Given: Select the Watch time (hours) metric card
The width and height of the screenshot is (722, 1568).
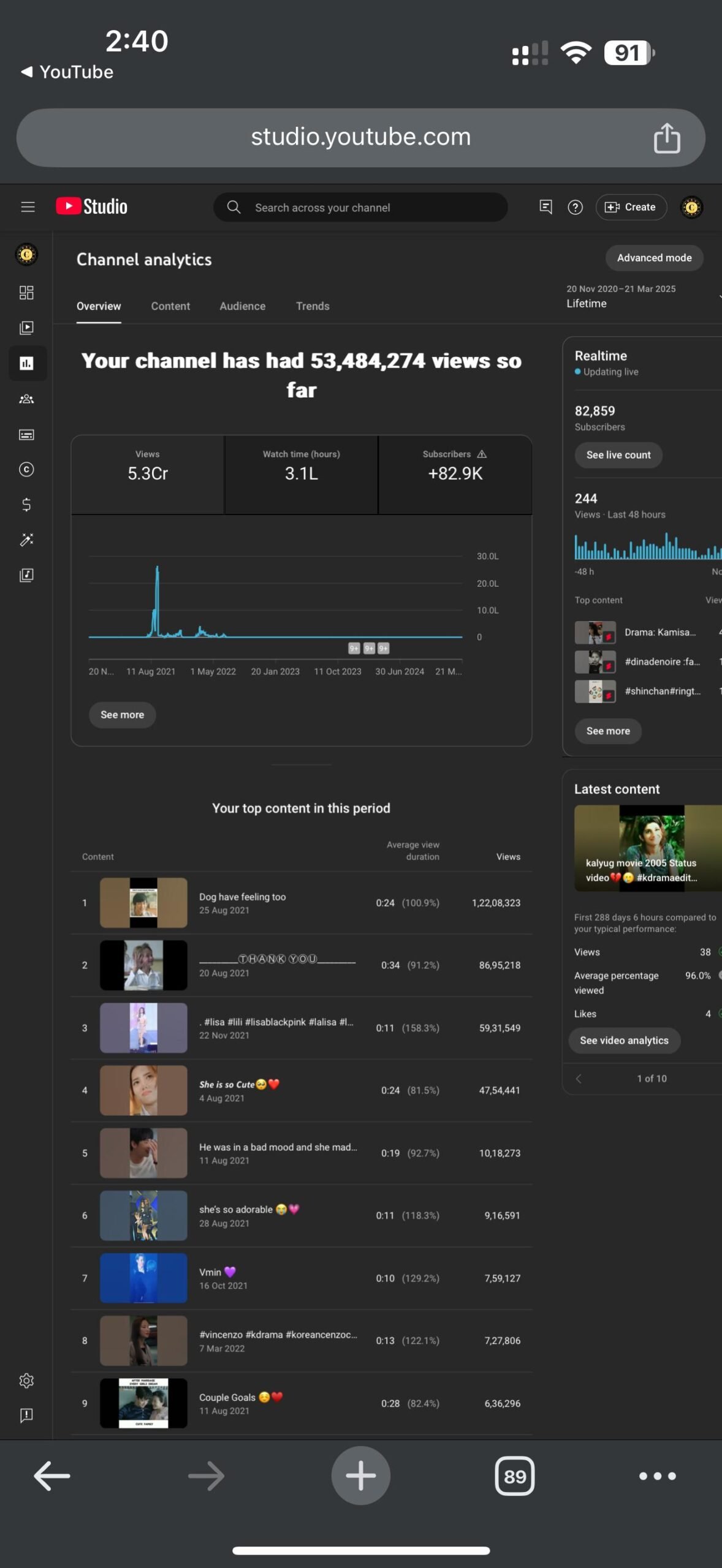Looking at the screenshot, I should click(302, 474).
